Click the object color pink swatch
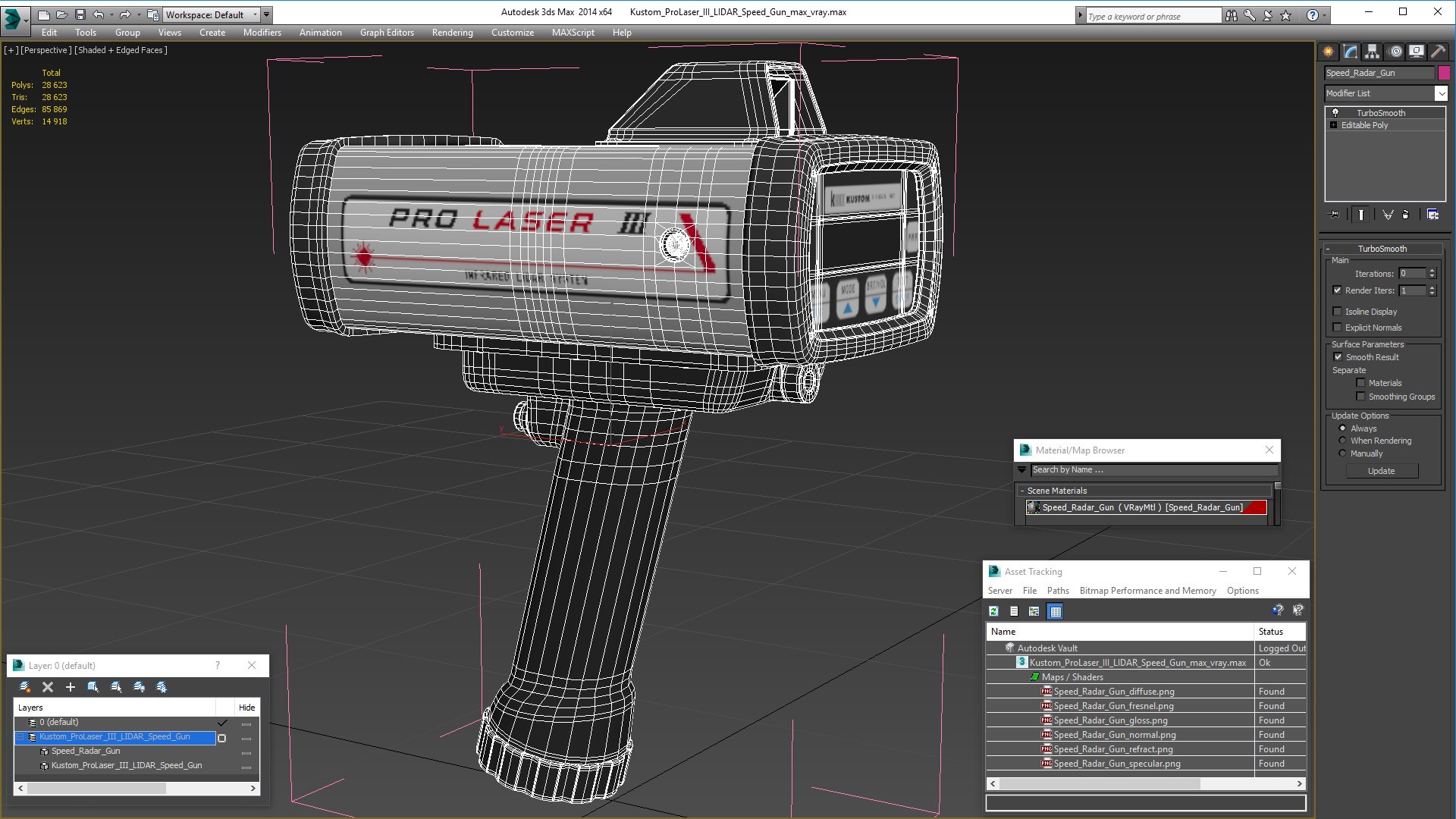Screen dimensions: 1456x819 (x=1444, y=73)
